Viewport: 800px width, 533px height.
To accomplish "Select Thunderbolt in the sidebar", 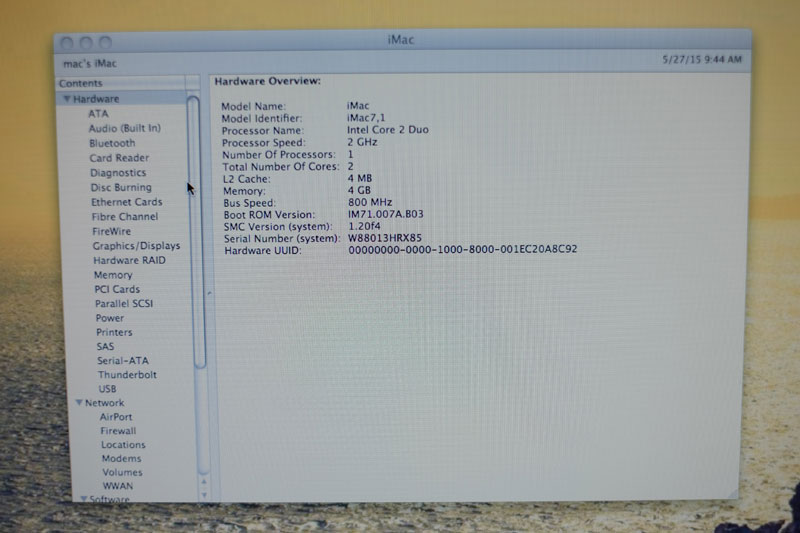I will click(x=124, y=374).
